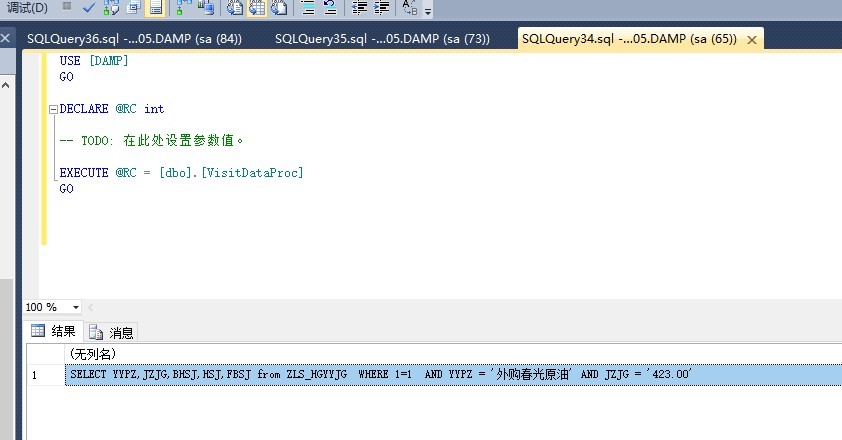Show the estimated execution plan icon
The width and height of the screenshot is (842, 440).
click(111, 8)
